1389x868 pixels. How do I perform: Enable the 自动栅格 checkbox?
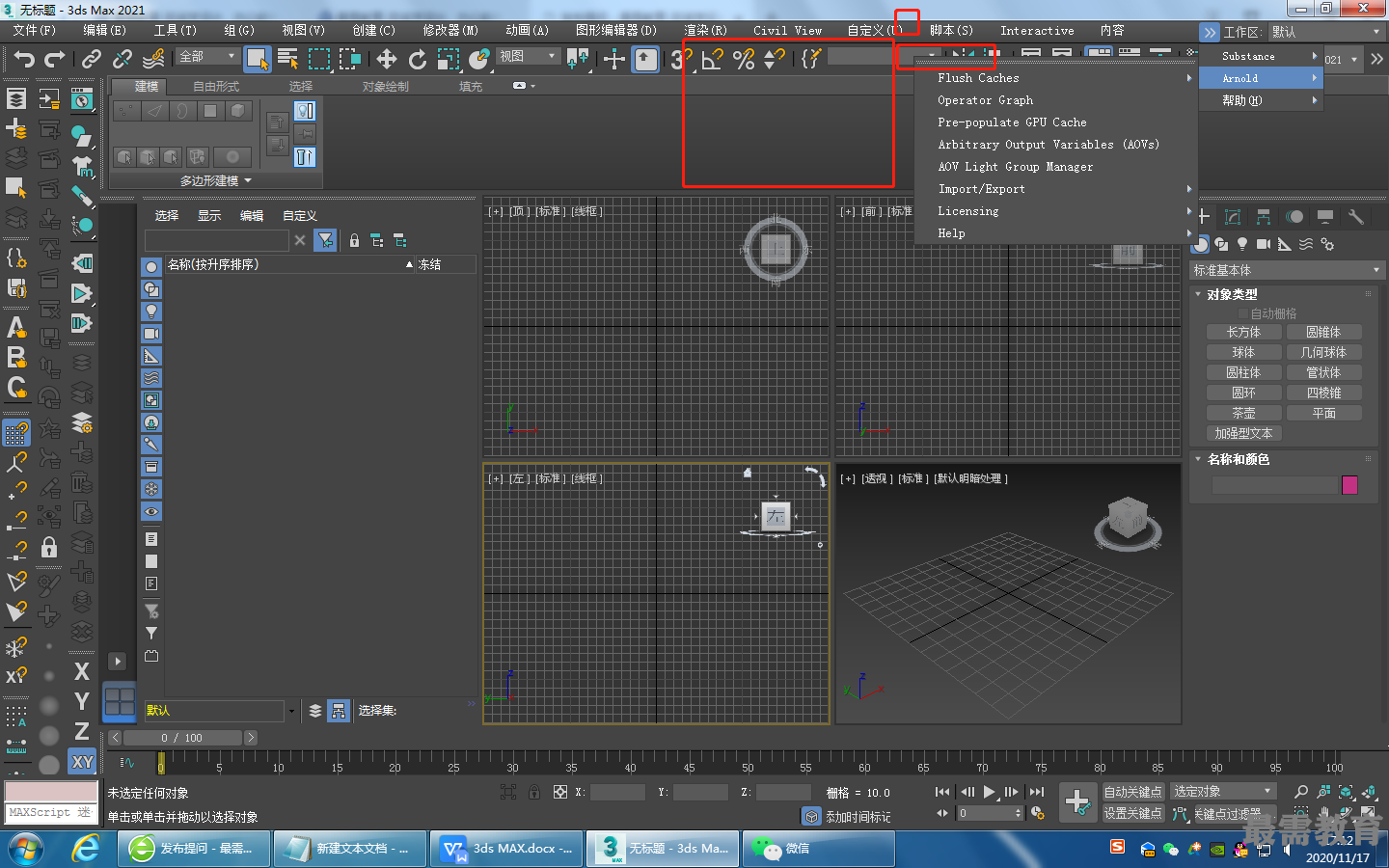(x=1243, y=313)
